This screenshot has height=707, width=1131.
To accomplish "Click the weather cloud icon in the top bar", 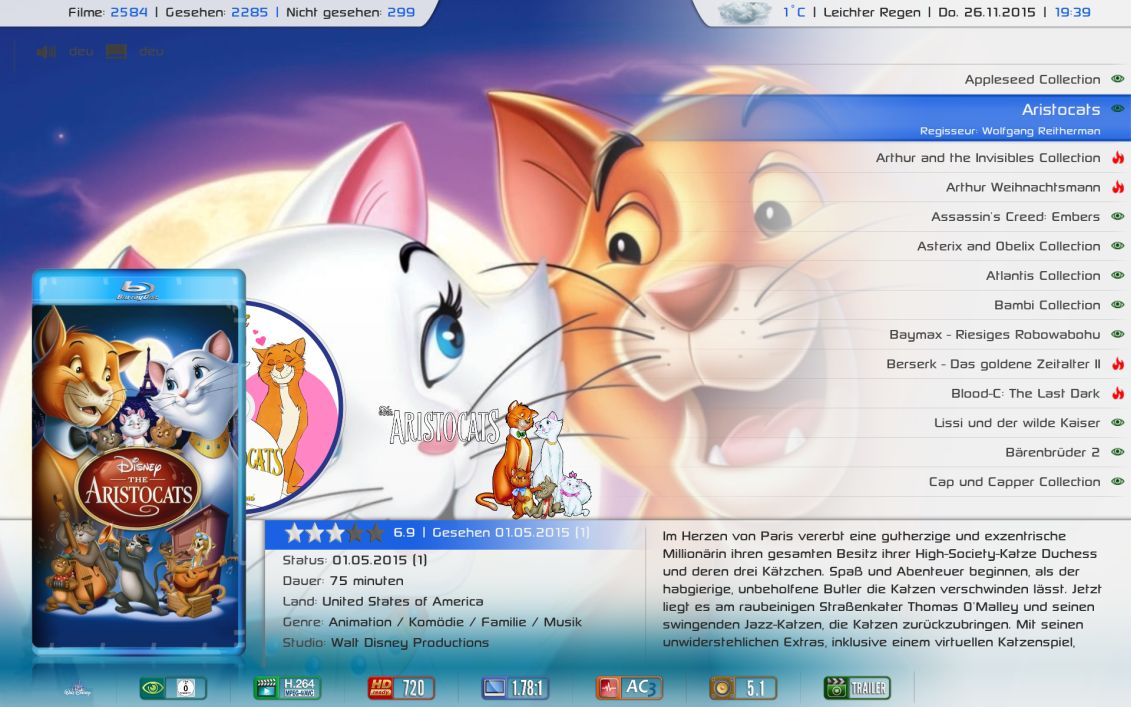I will click(x=746, y=12).
